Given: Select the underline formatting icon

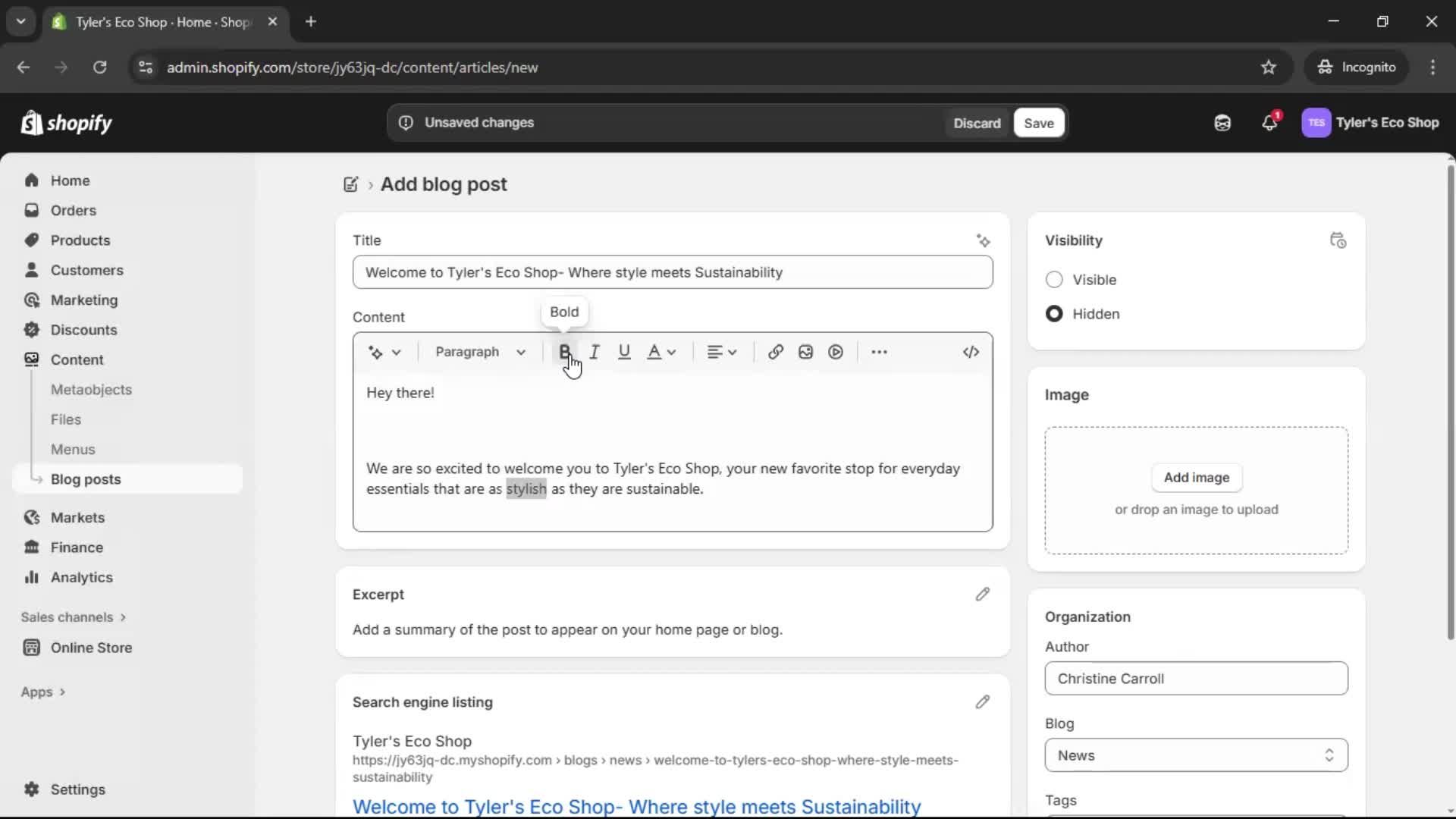Looking at the screenshot, I should tap(624, 351).
